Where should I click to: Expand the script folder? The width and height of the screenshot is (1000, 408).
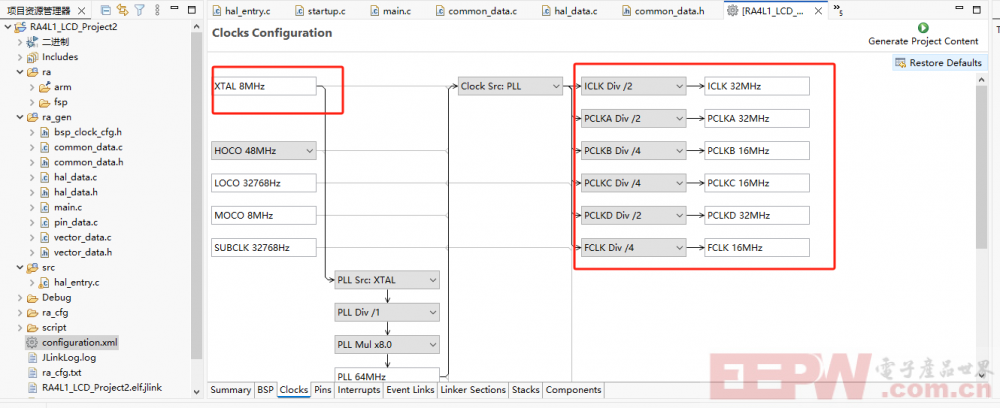[19, 328]
